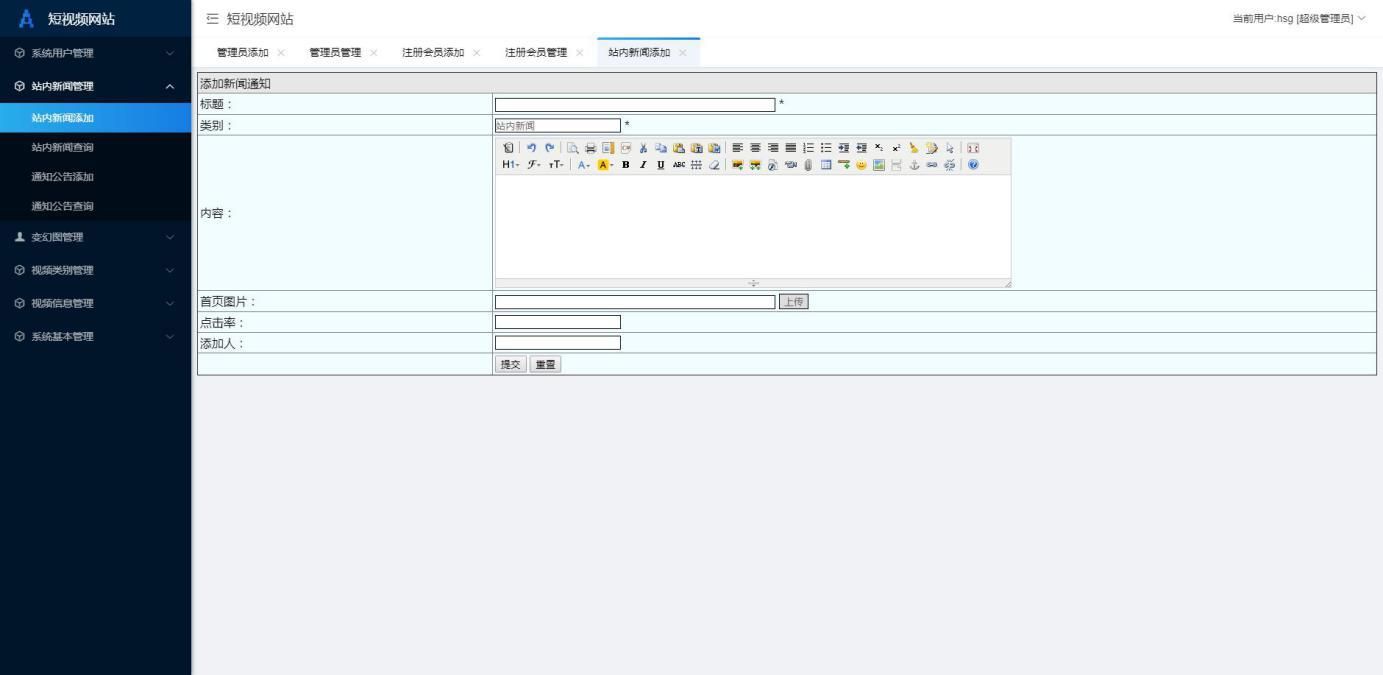The height and width of the screenshot is (675, 1383).
Task: Toggle HTML source view in editor
Action: point(508,148)
